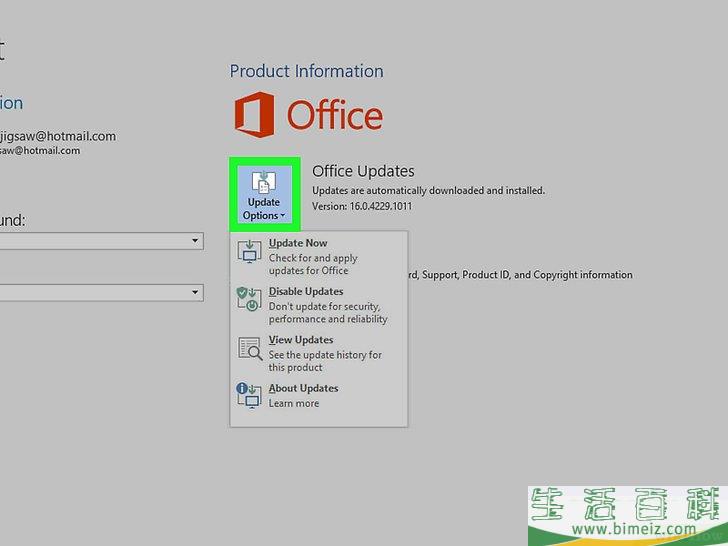
Task: Click the Product Information heading
Action: [306, 71]
